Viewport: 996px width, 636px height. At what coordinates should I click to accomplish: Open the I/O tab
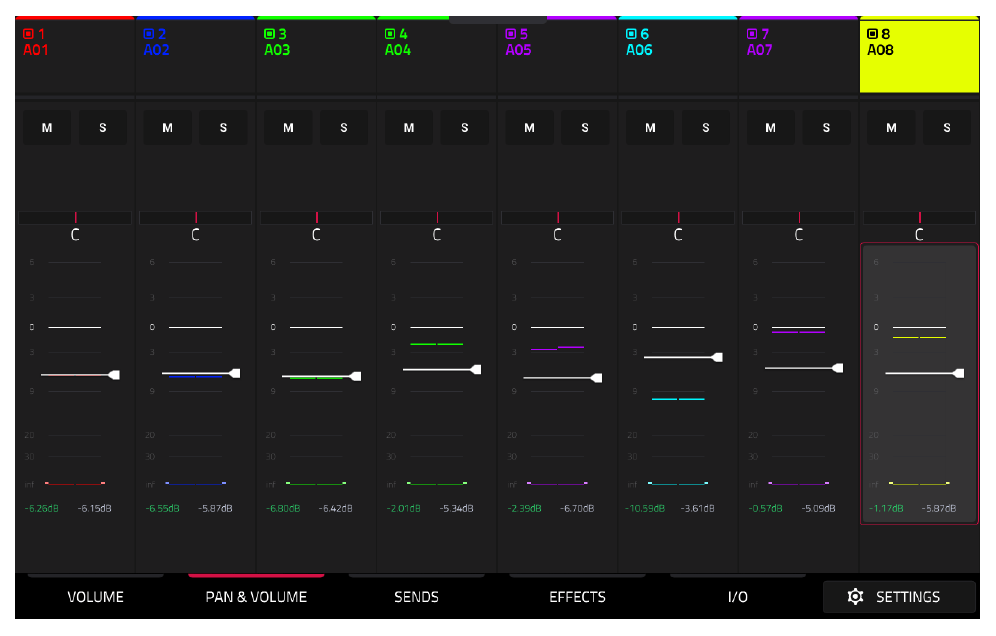click(738, 597)
